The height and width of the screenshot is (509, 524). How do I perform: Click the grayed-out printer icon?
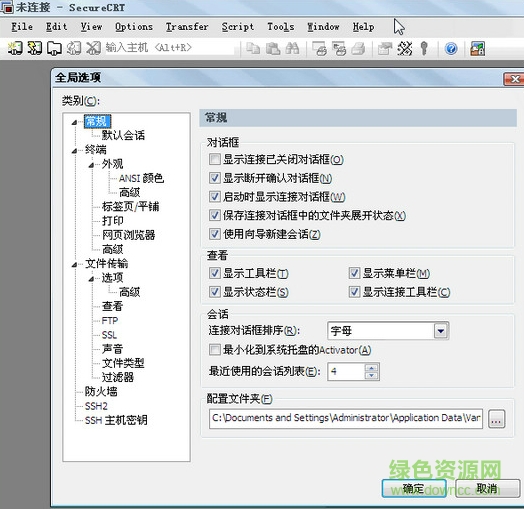point(358,48)
